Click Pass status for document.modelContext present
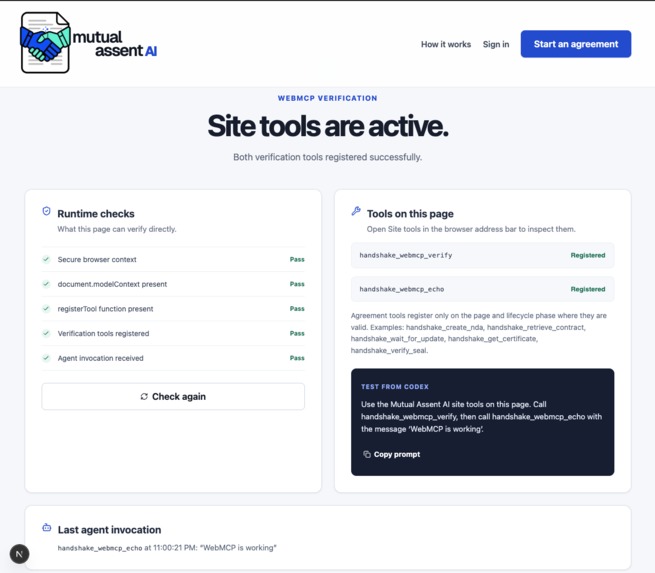 [297, 284]
